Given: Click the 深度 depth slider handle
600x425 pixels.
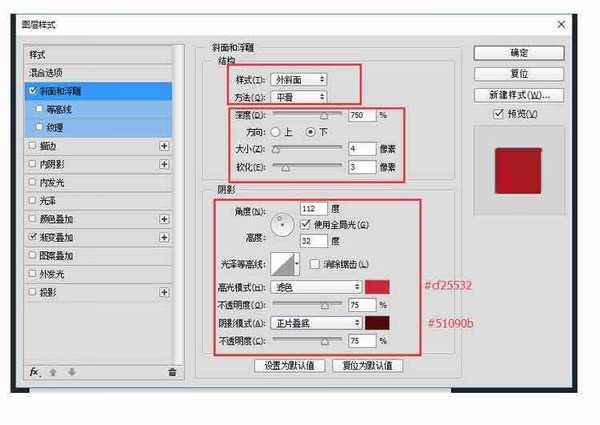Looking at the screenshot, I should [x=324, y=116].
